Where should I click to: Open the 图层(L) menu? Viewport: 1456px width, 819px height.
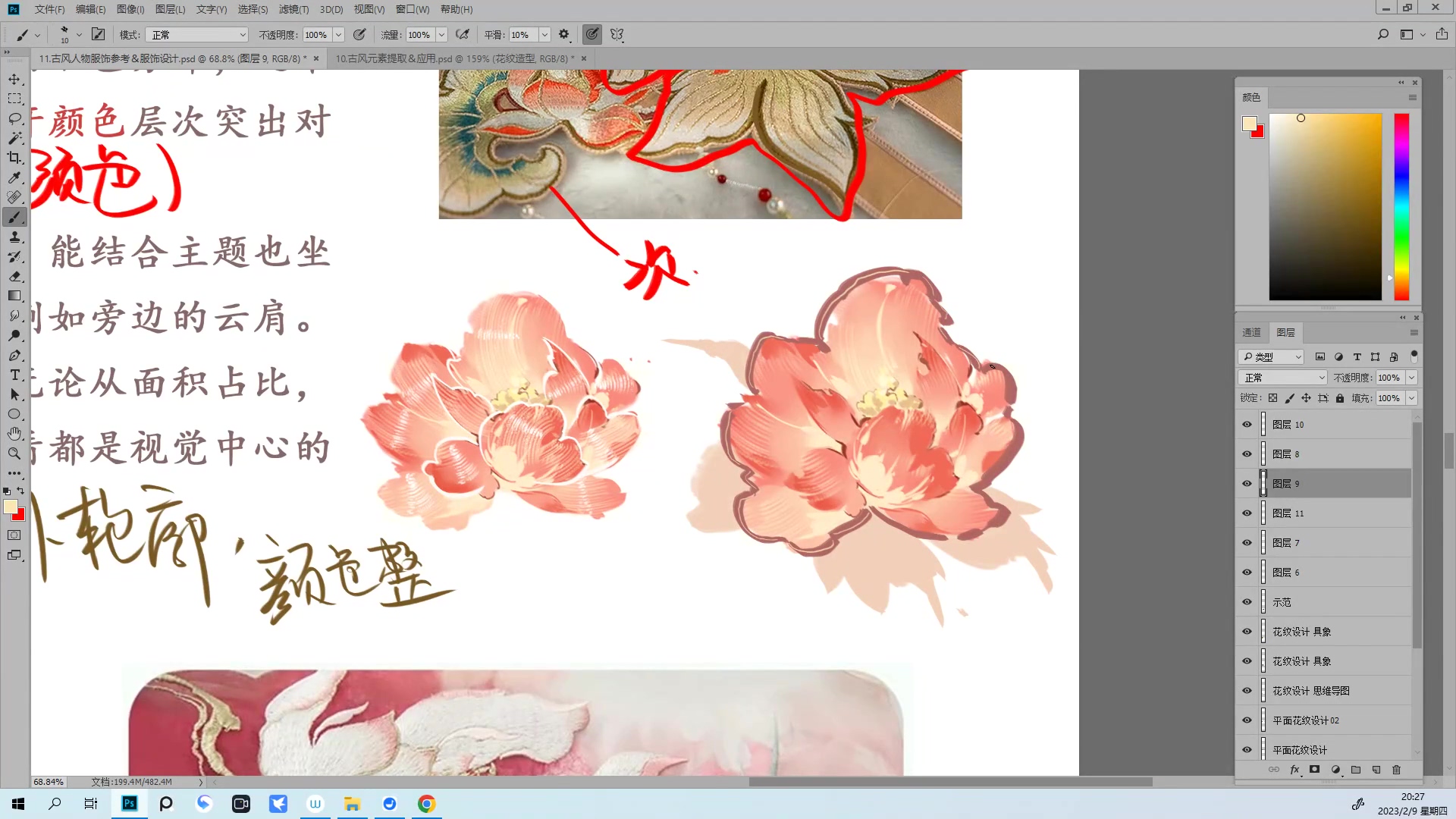pyautogui.click(x=170, y=9)
